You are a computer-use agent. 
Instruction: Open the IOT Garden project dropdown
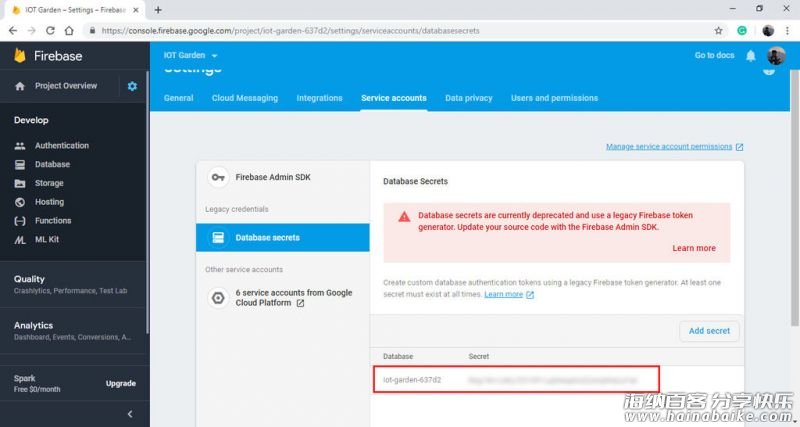coord(190,55)
